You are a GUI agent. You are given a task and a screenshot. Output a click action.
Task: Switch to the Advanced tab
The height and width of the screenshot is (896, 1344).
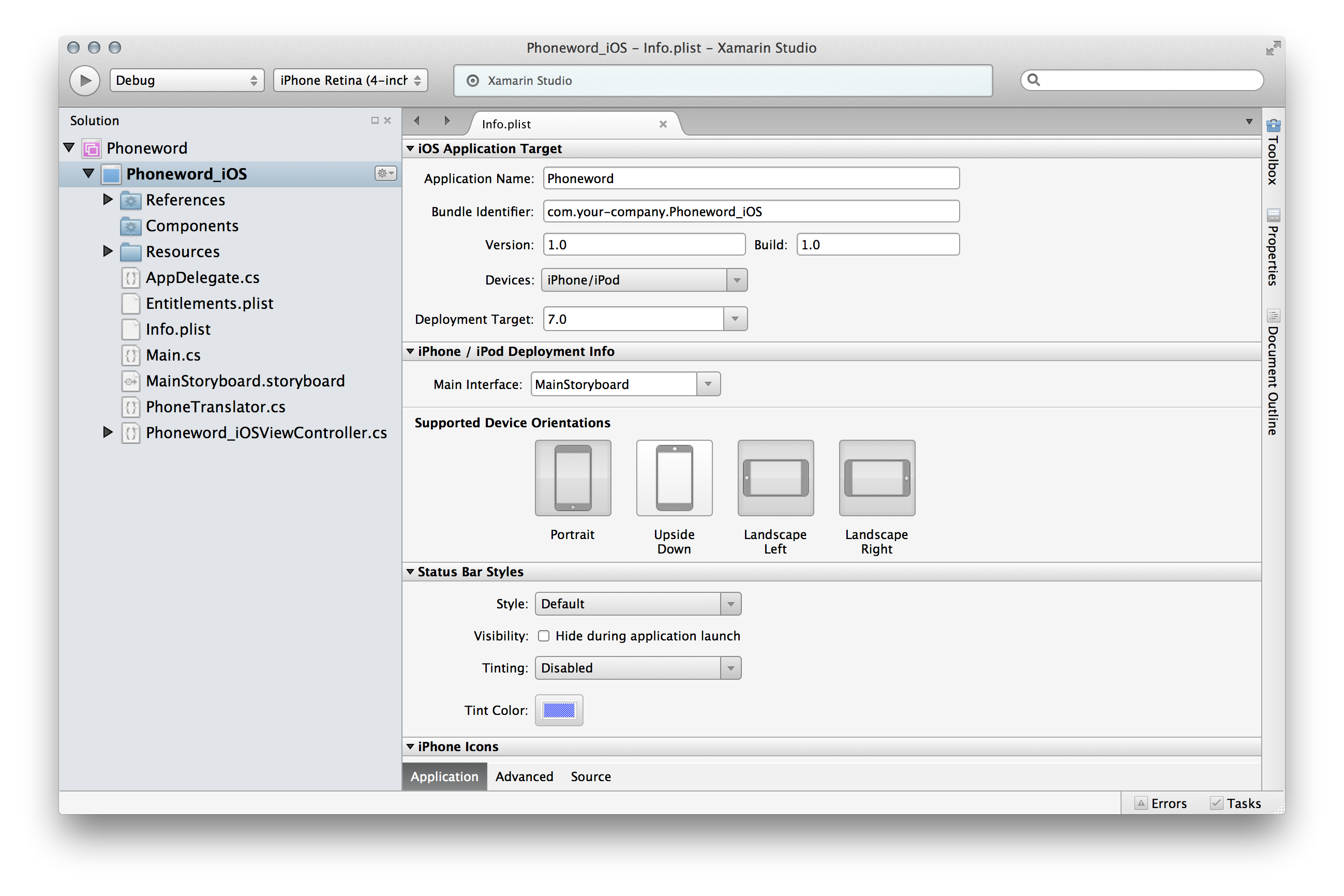[524, 776]
